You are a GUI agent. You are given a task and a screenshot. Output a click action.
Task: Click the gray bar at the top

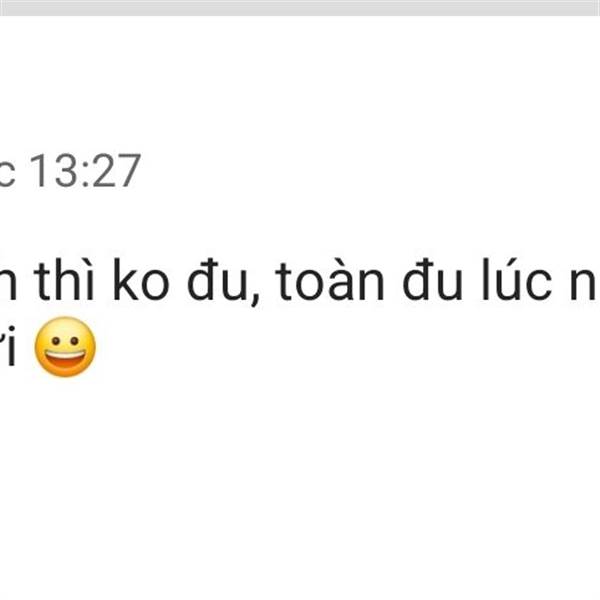300,8
